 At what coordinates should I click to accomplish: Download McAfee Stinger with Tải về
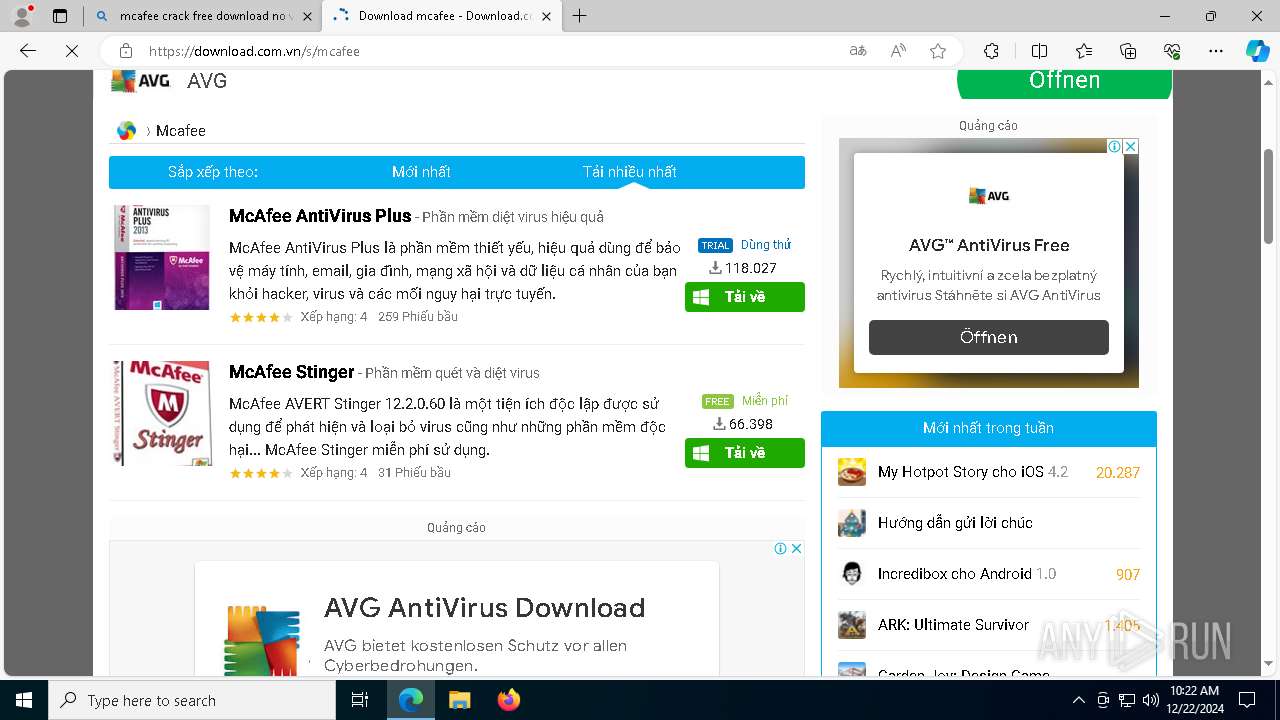point(745,453)
